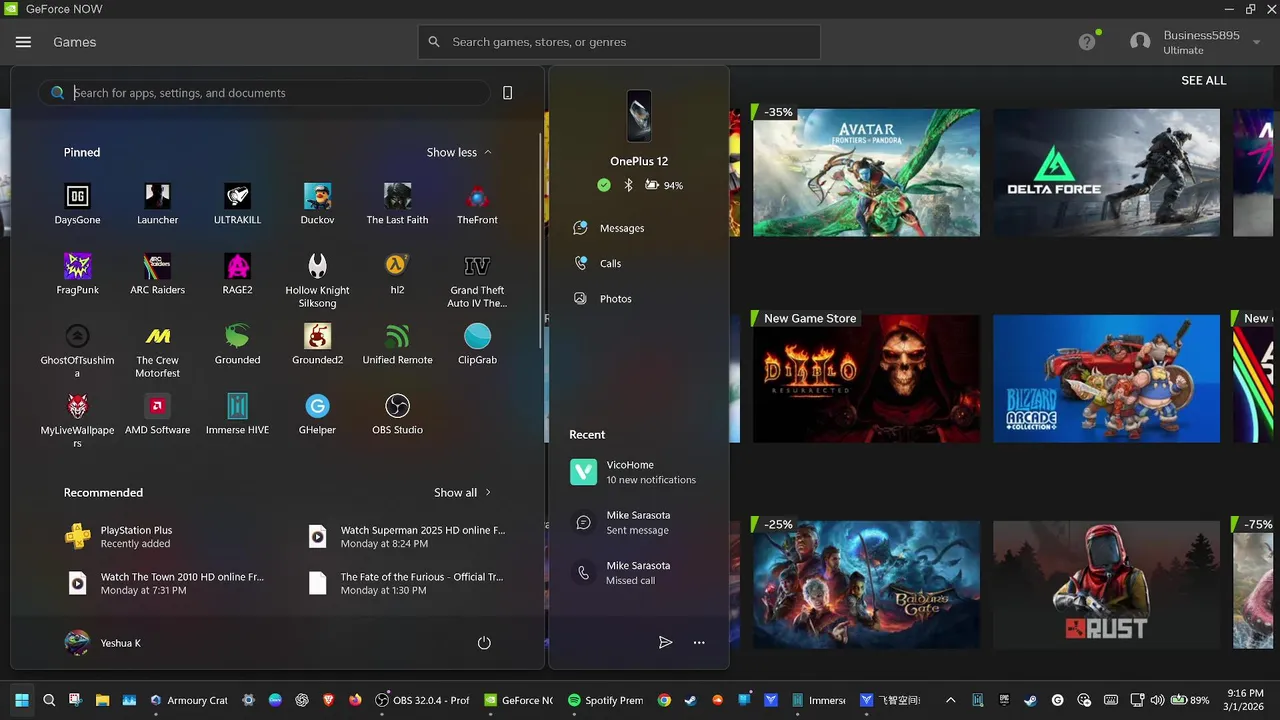Image resolution: width=1280 pixels, height=720 pixels.
Task: Open ARC Raiders pinned game
Action: point(157,274)
